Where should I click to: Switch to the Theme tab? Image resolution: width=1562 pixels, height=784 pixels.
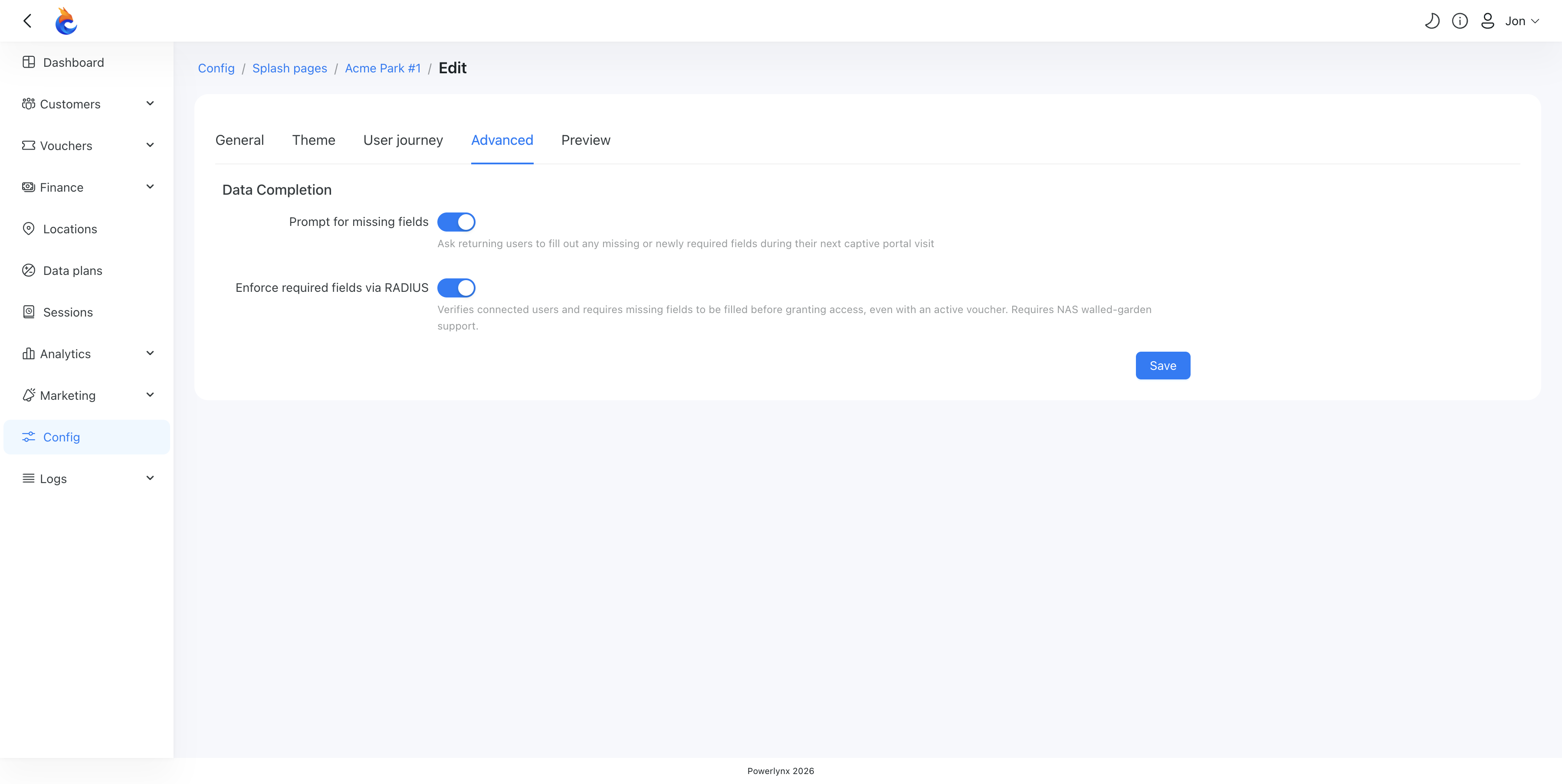pyautogui.click(x=314, y=140)
